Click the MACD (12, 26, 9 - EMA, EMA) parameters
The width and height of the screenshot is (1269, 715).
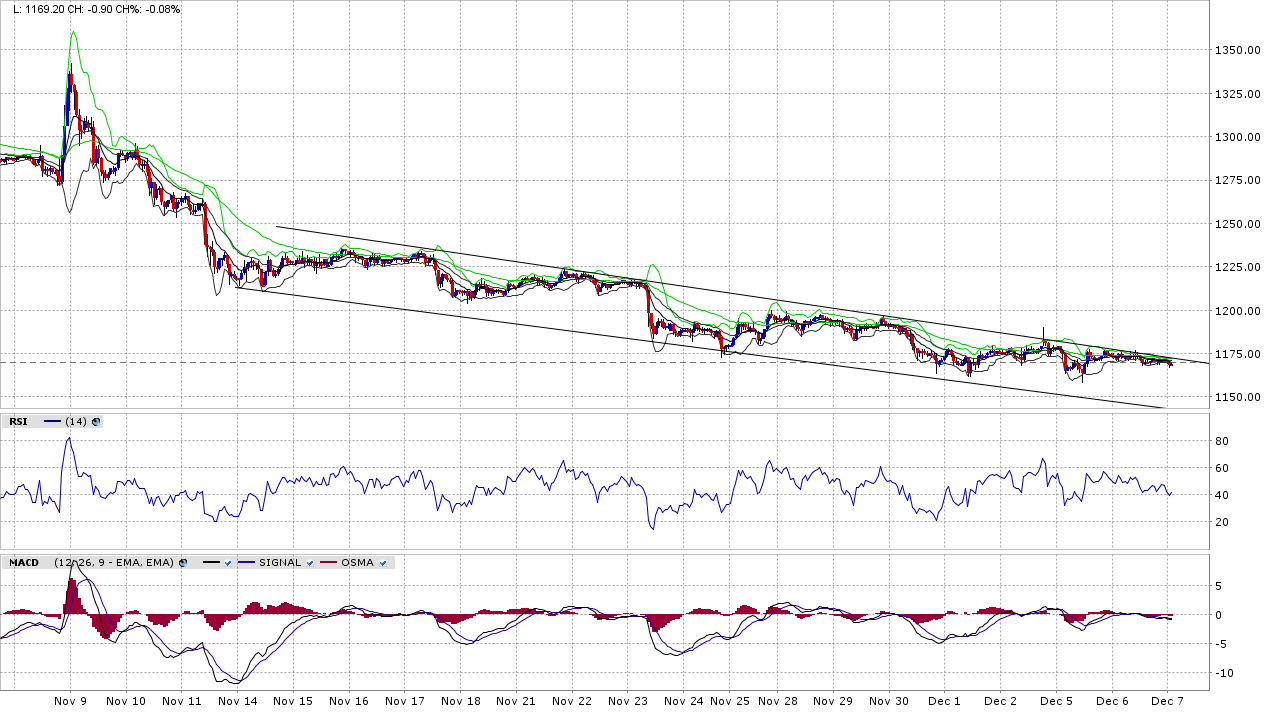coord(114,563)
